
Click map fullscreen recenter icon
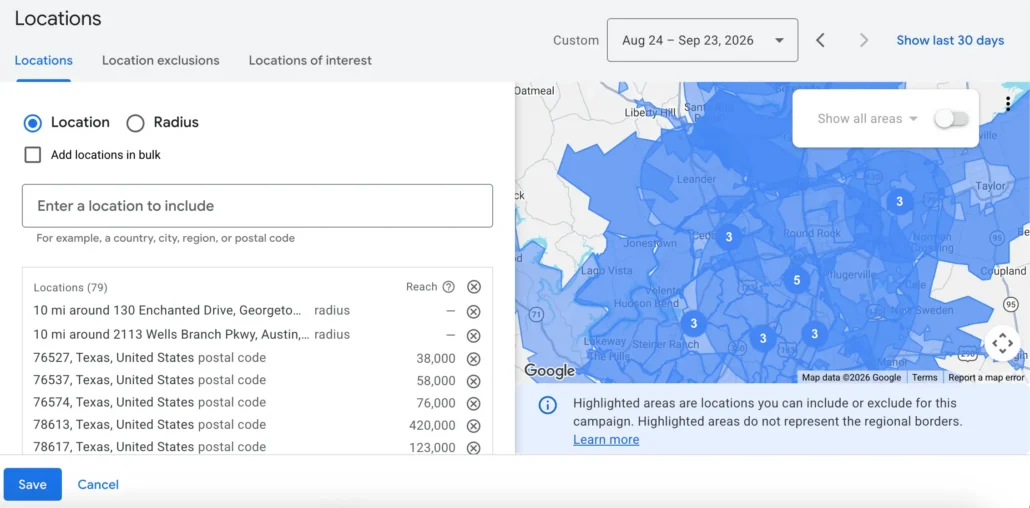coord(1002,343)
